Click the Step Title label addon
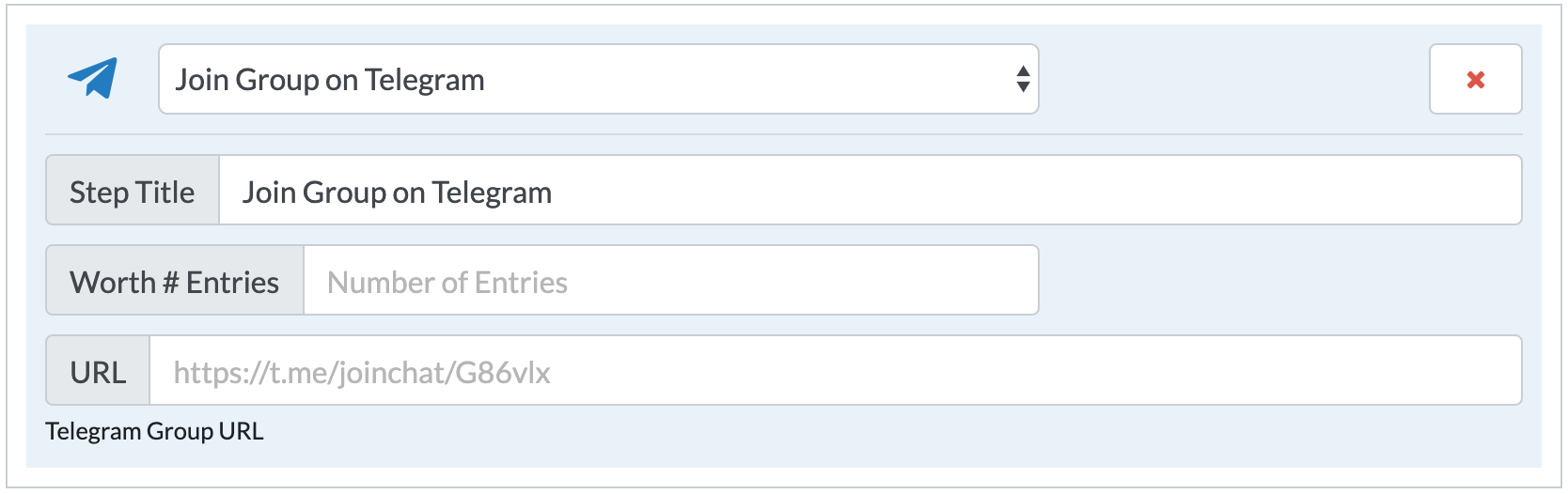This screenshot has height=494, width=1568. coord(133,190)
